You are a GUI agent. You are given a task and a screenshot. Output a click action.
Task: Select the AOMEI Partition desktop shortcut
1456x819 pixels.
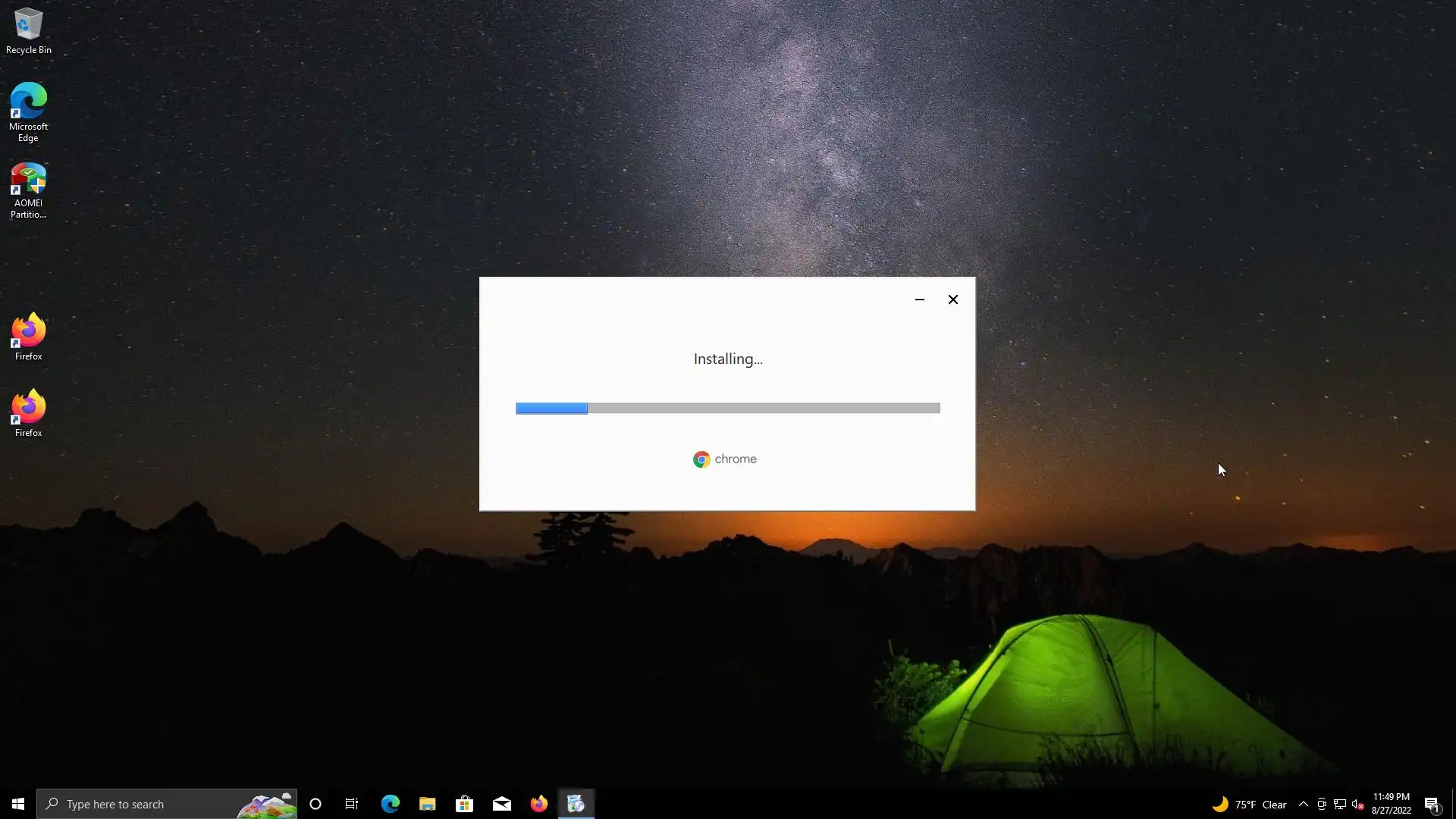coord(28,190)
